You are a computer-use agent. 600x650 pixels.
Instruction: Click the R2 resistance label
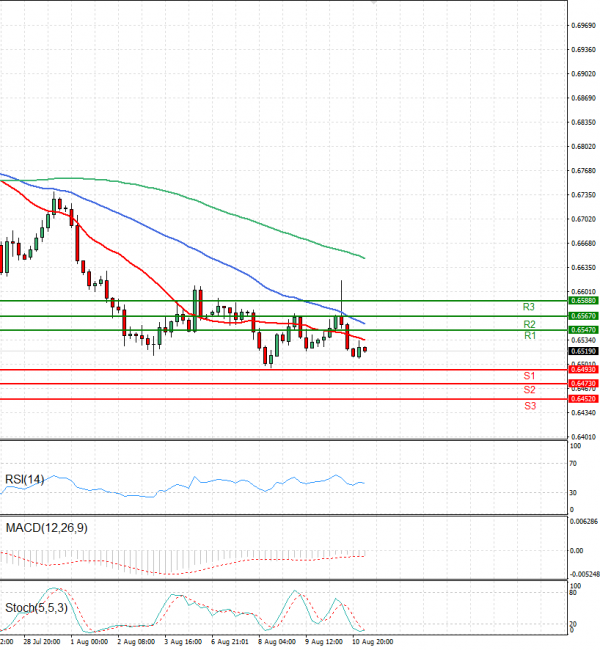pos(530,325)
